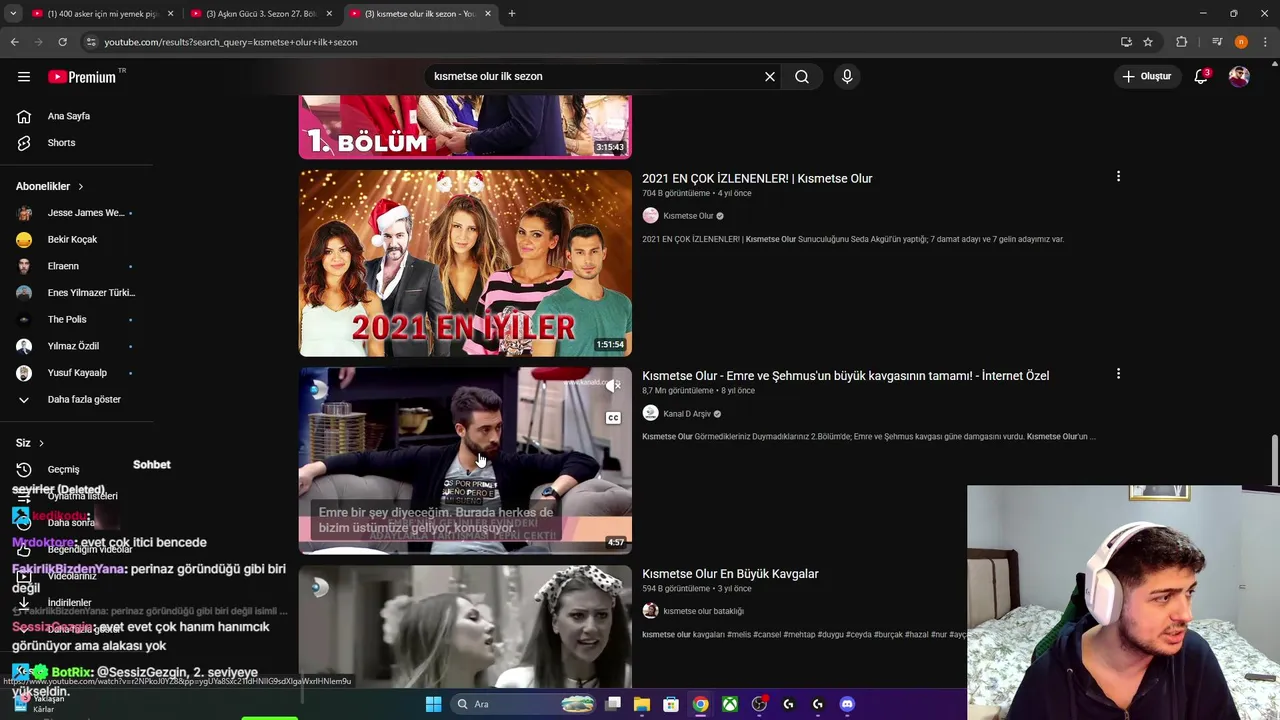This screenshot has height=720, width=1280.
Task: Toggle captions CC on video preview
Action: pyautogui.click(x=613, y=418)
